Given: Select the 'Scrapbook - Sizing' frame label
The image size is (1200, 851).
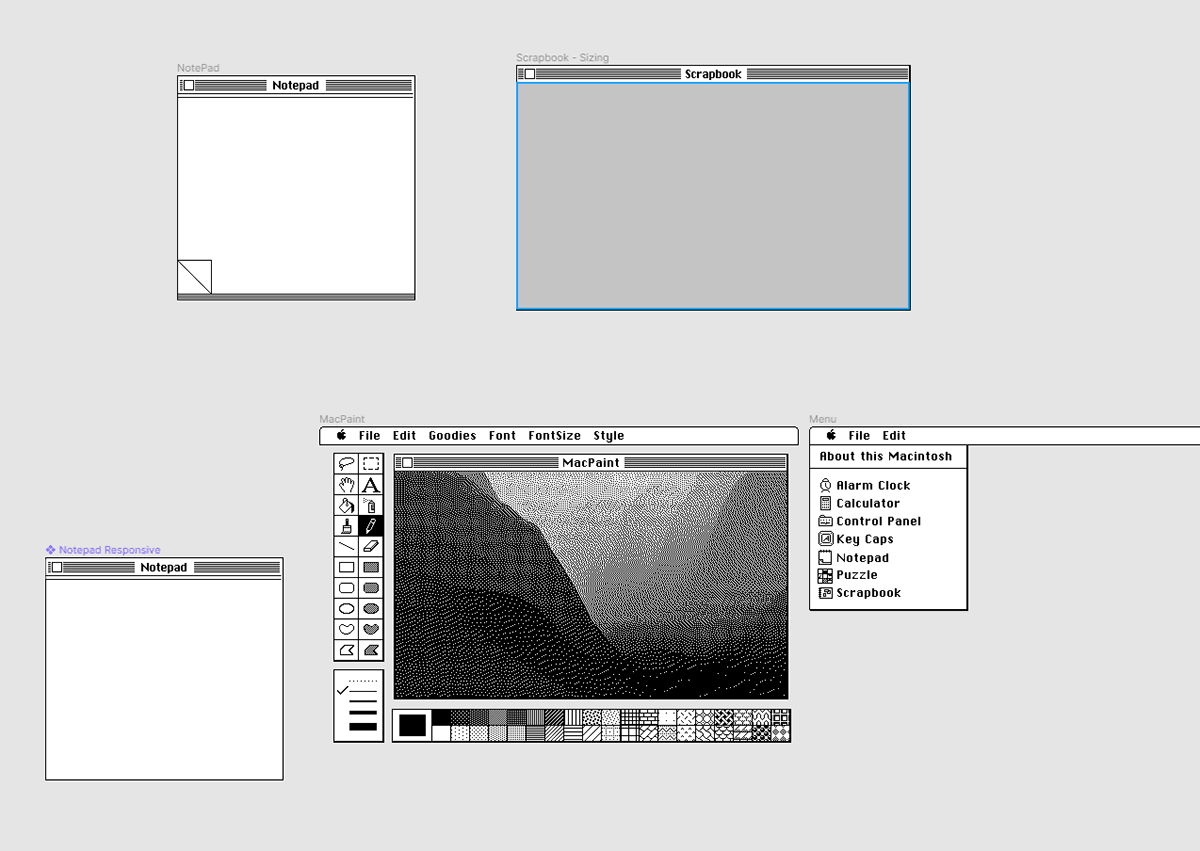Looking at the screenshot, I should 562,58.
